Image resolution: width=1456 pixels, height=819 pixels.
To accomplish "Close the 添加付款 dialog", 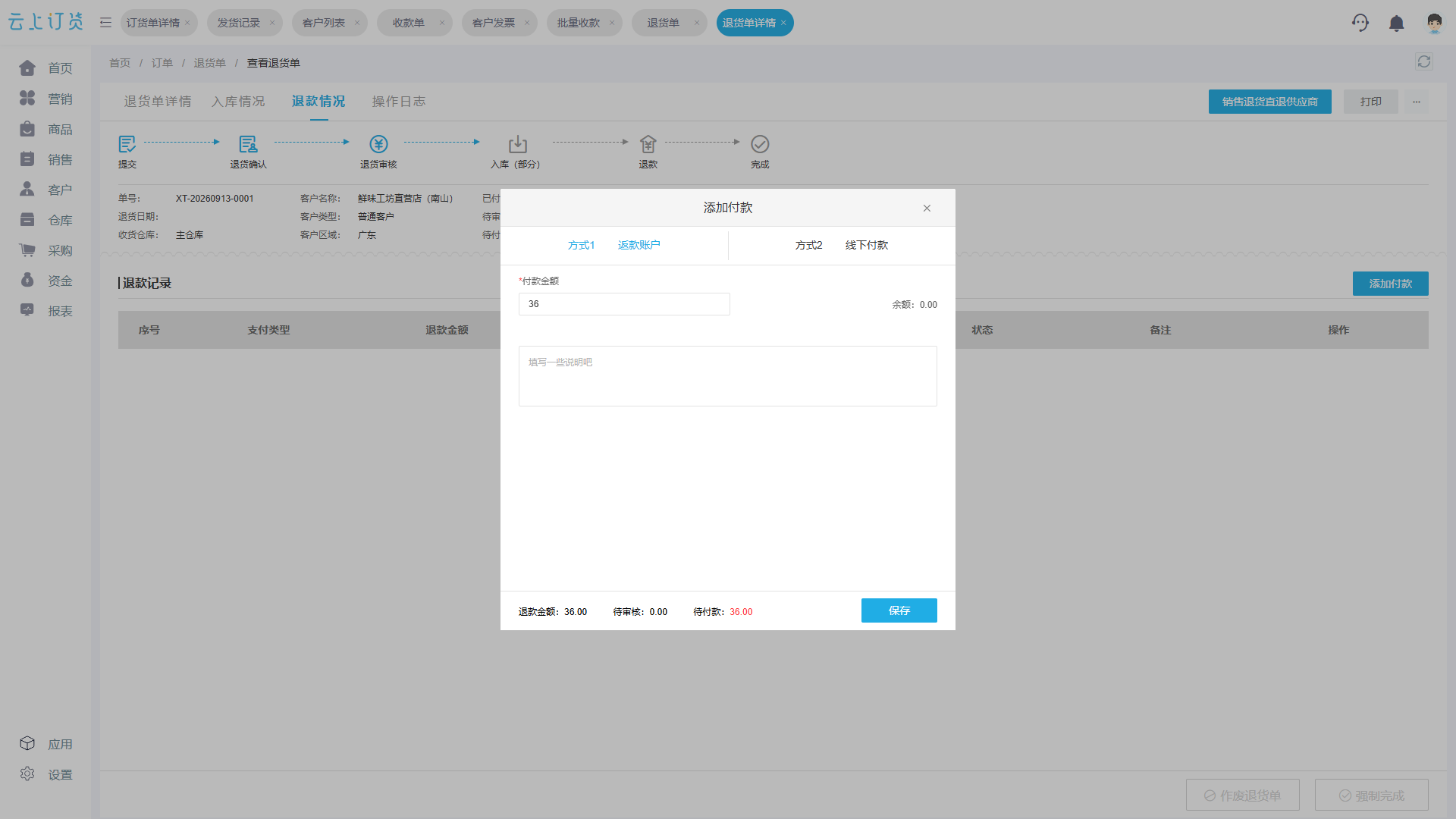I will pos(927,208).
